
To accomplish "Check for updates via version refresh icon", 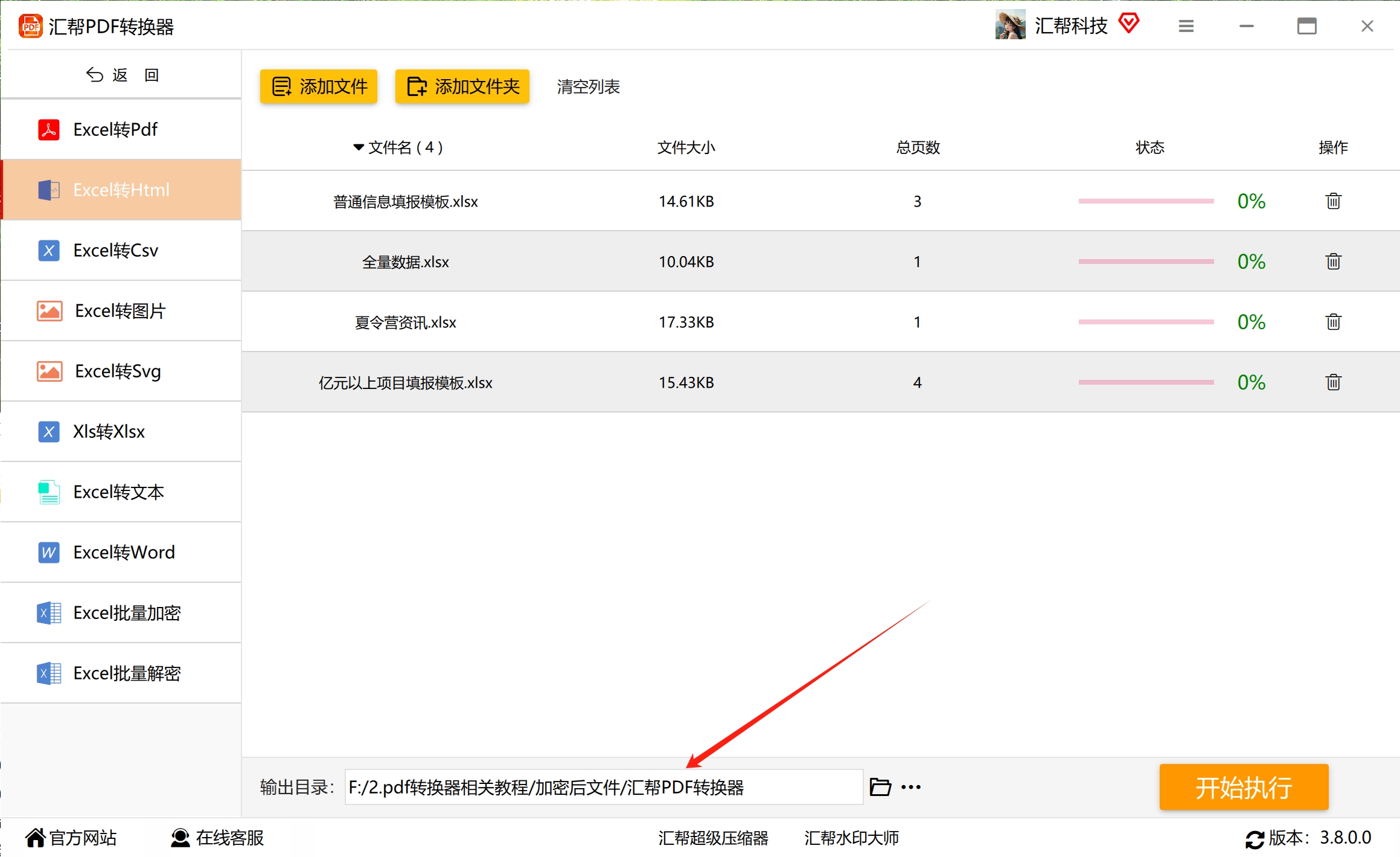I will point(1255,839).
